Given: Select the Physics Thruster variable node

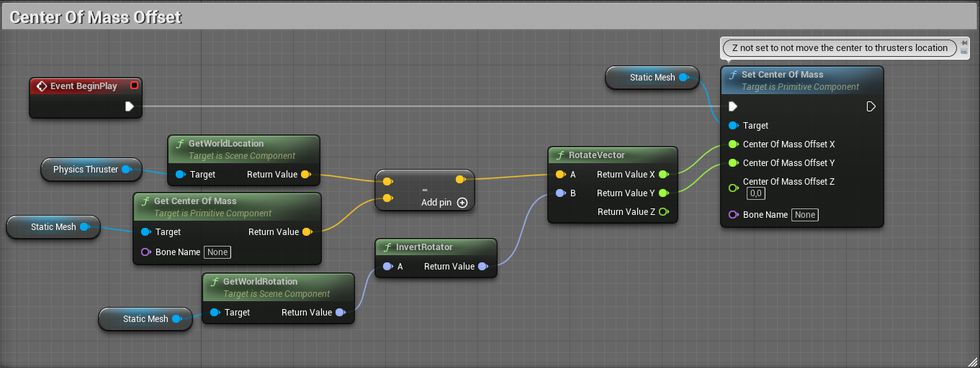Looking at the screenshot, I should 91,169.
